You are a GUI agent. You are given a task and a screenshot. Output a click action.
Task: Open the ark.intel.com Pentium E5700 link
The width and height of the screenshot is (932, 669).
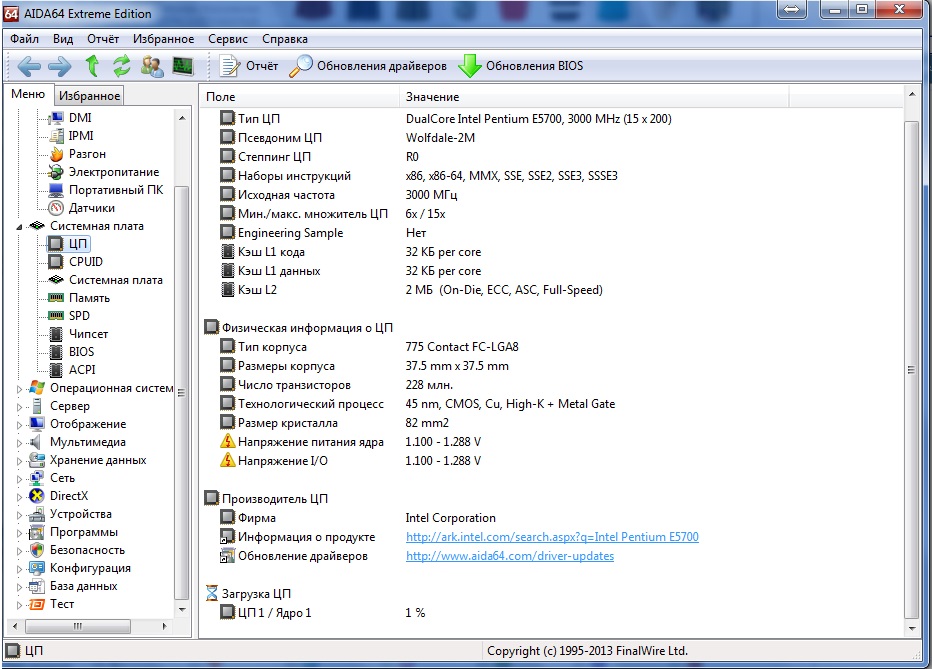coord(552,537)
